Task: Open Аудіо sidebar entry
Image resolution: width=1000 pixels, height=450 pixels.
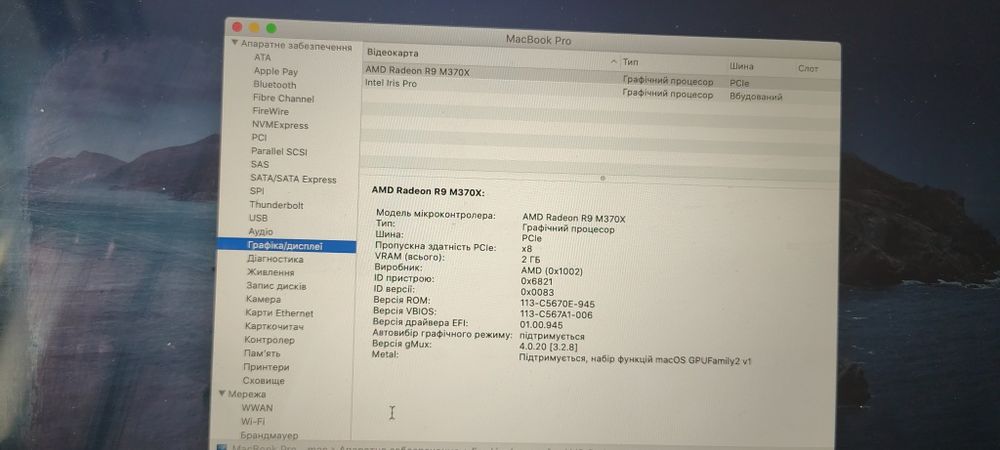Action: coord(260,231)
